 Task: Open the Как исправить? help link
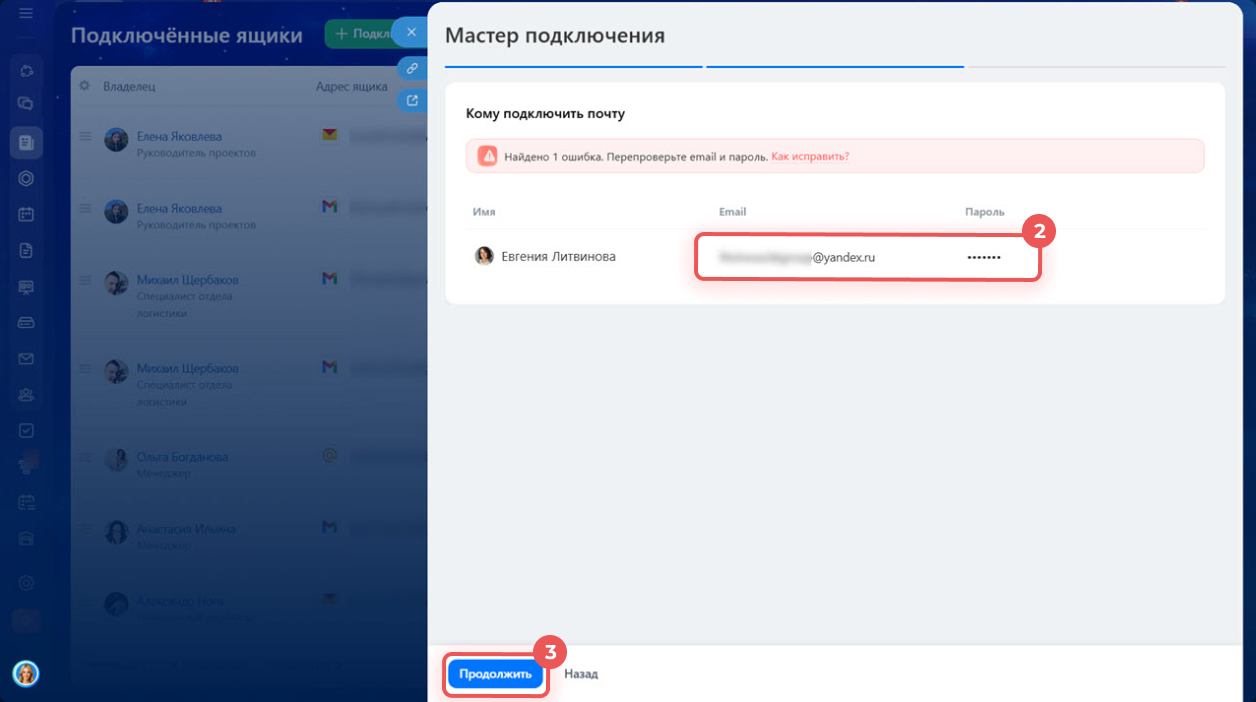click(x=810, y=157)
